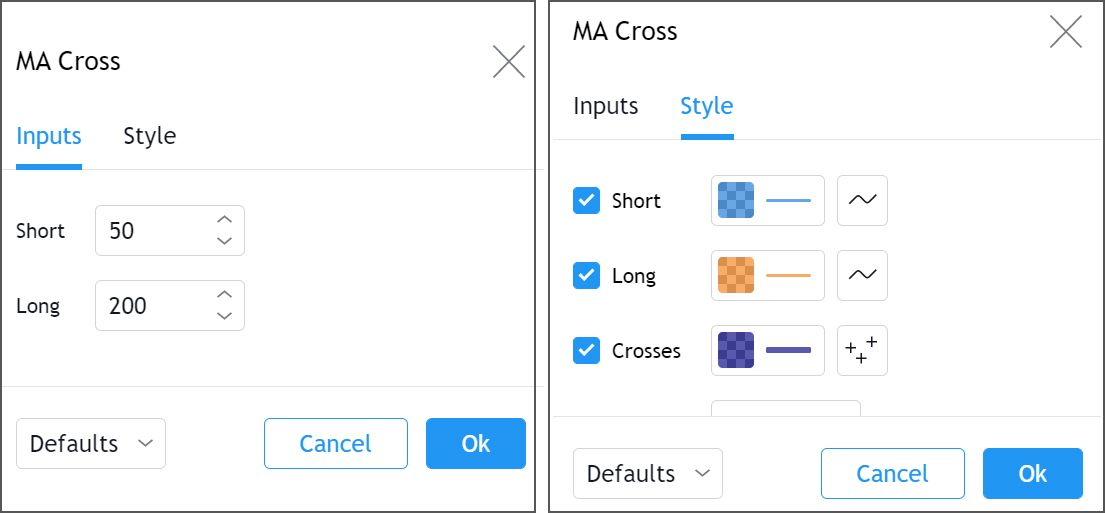This screenshot has height=513, width=1106.
Task: Expand Defaults dropdown in the Style dialog
Action: click(648, 474)
